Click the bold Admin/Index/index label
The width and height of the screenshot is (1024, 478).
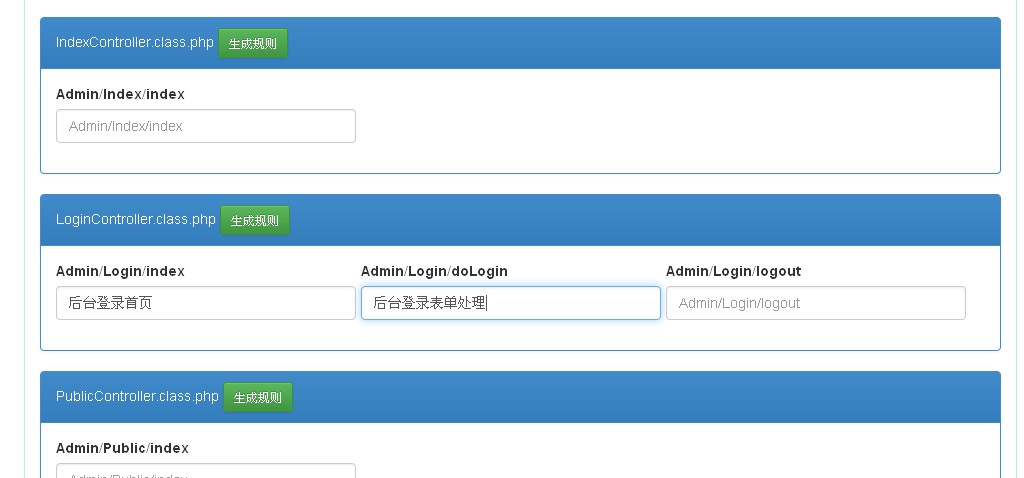pyautogui.click(x=120, y=94)
